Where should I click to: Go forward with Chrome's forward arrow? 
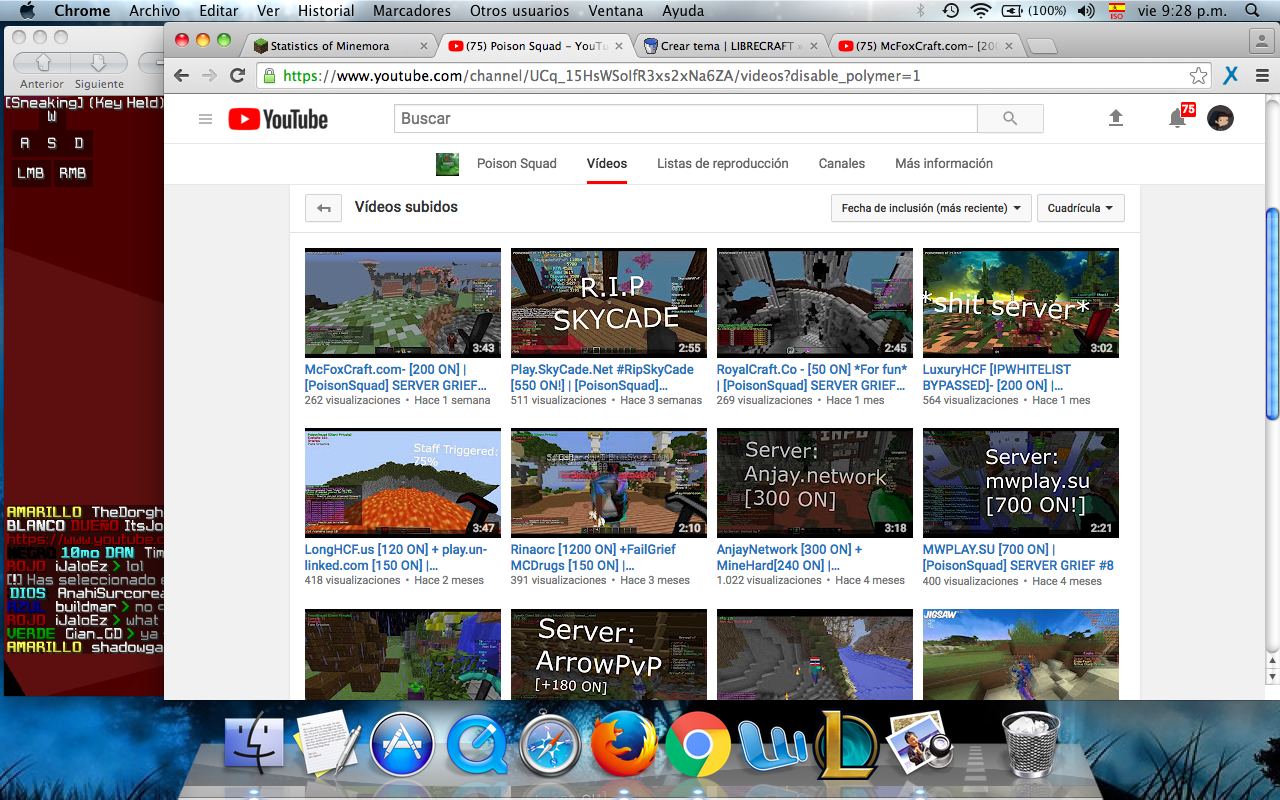[x=209, y=76]
